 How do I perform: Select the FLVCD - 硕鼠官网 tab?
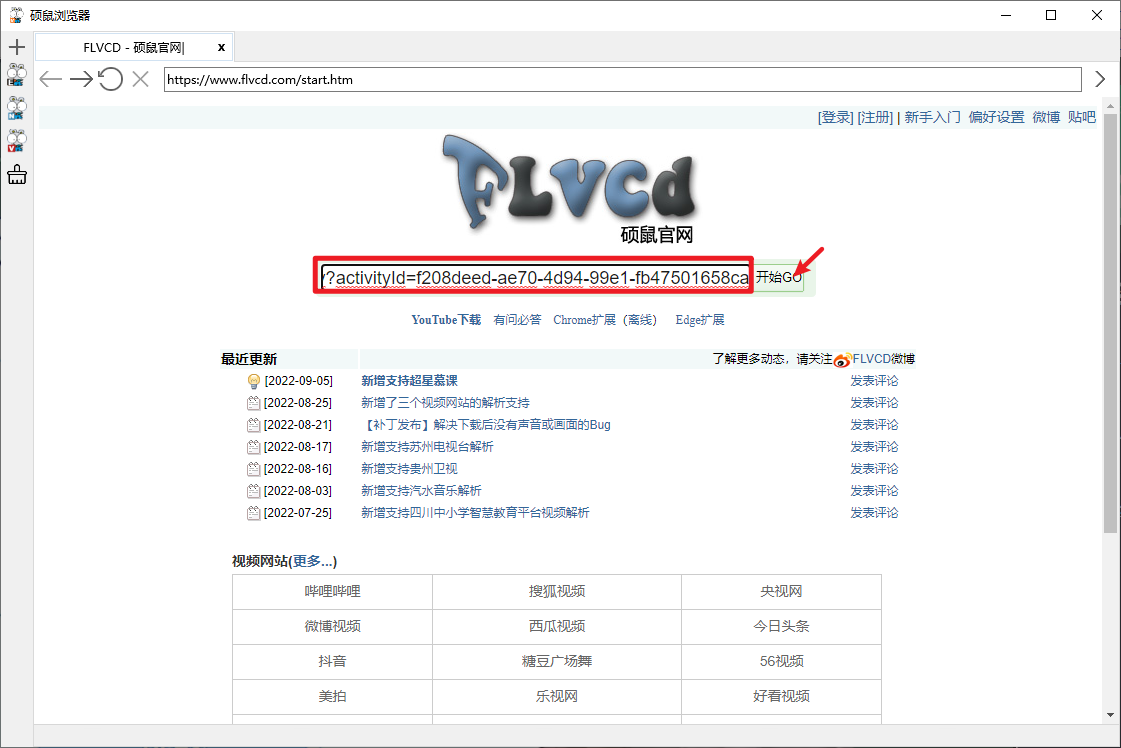pos(134,47)
